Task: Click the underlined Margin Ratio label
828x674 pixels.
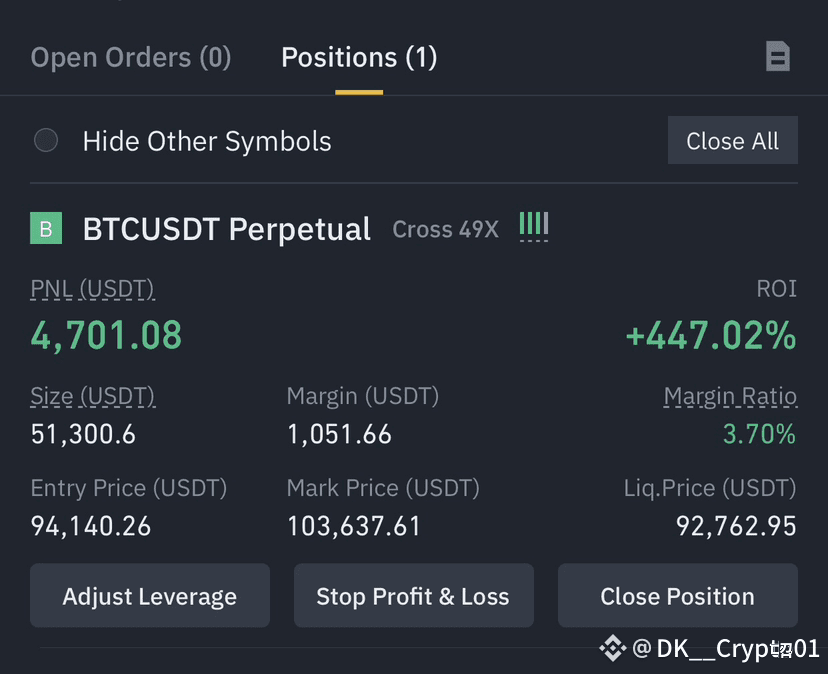Action: pyautogui.click(x=730, y=396)
